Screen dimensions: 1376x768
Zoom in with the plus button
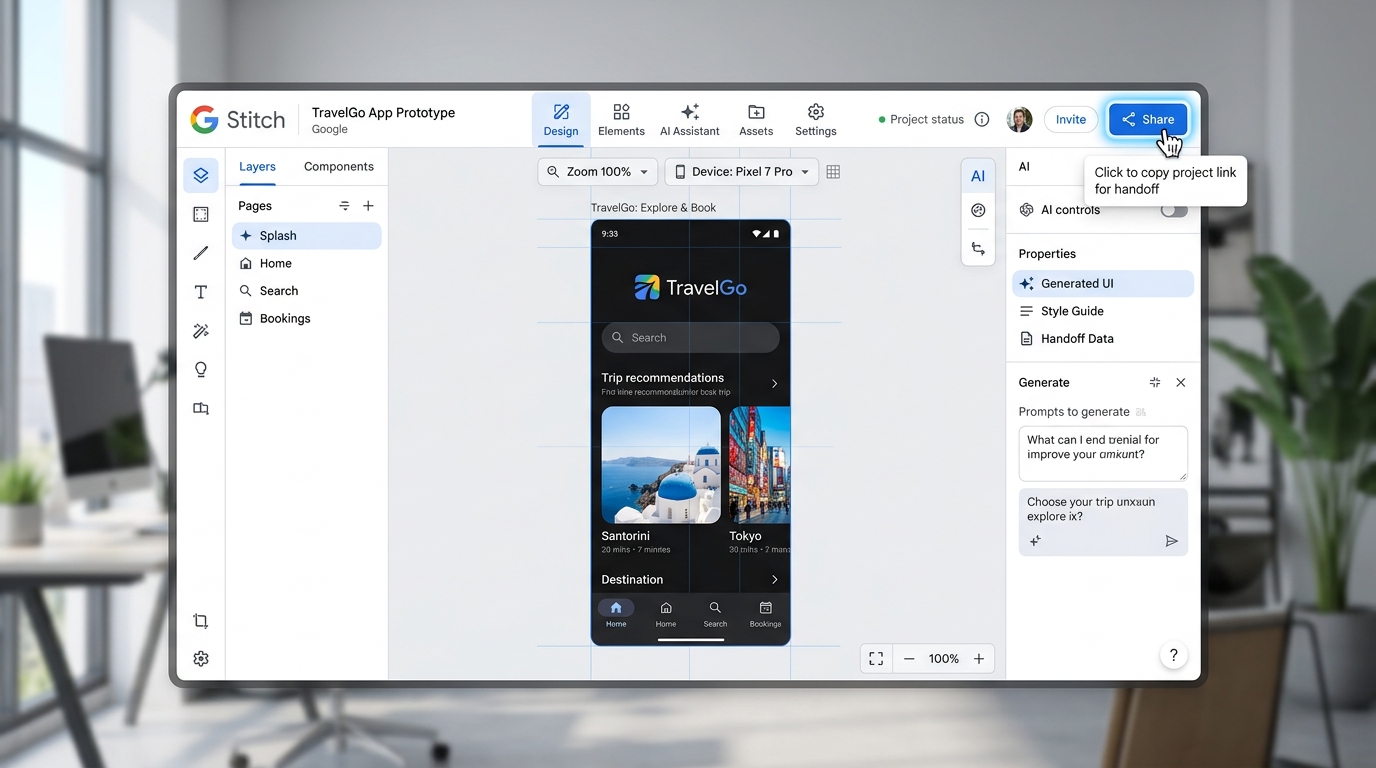pos(979,658)
